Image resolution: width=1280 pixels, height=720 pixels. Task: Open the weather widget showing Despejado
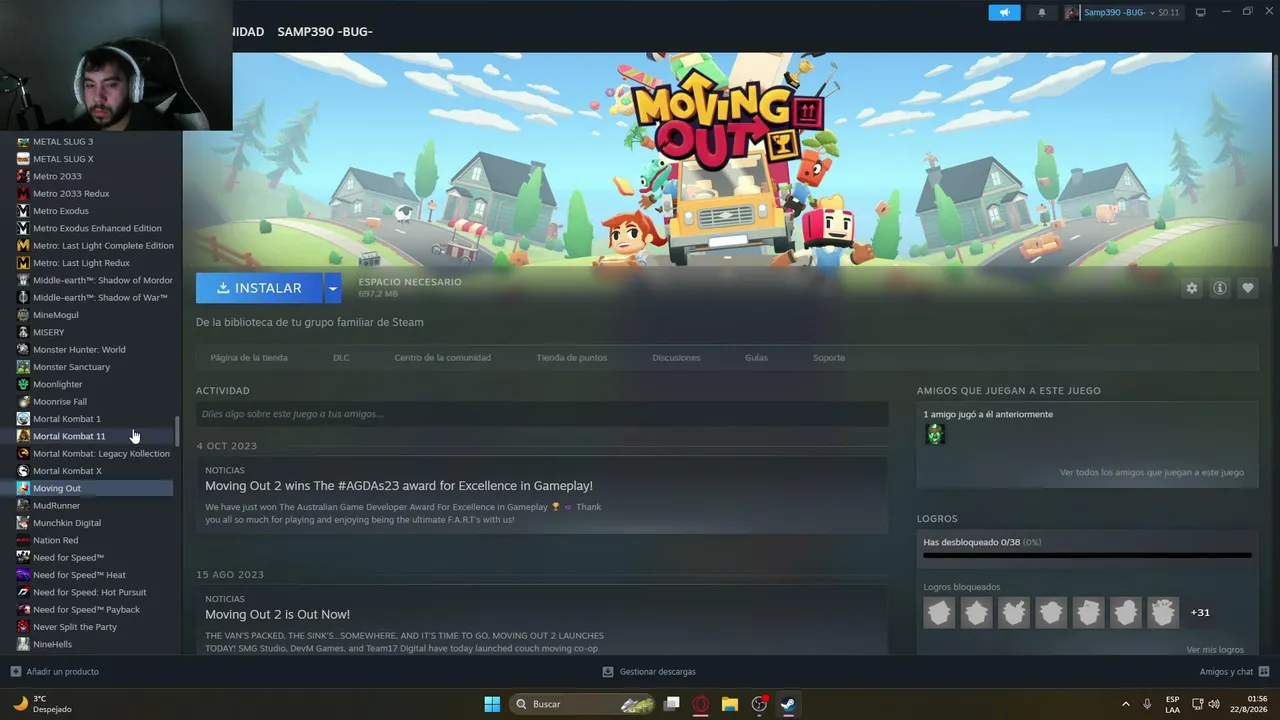[42, 704]
